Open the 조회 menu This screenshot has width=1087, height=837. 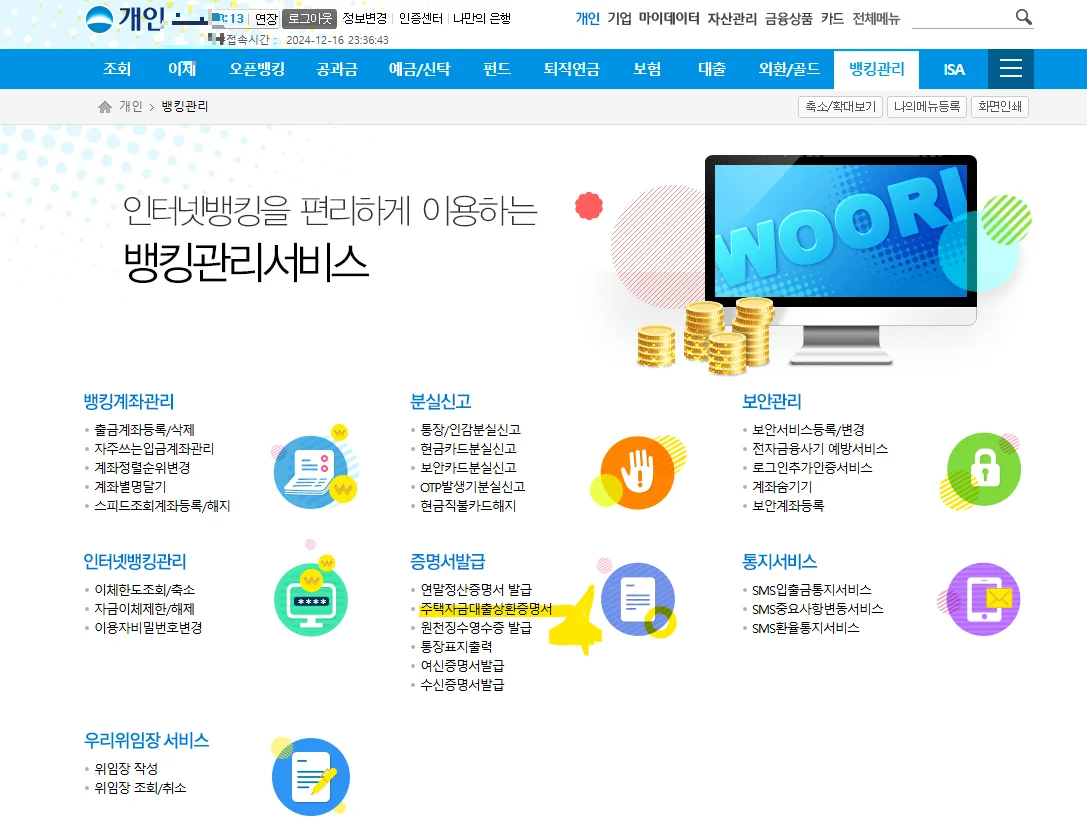pos(116,69)
